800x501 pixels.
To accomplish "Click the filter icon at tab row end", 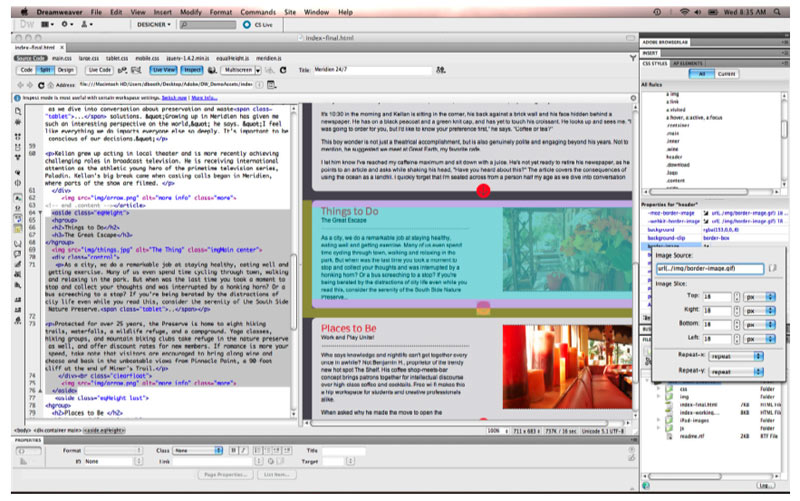I will click(x=633, y=59).
